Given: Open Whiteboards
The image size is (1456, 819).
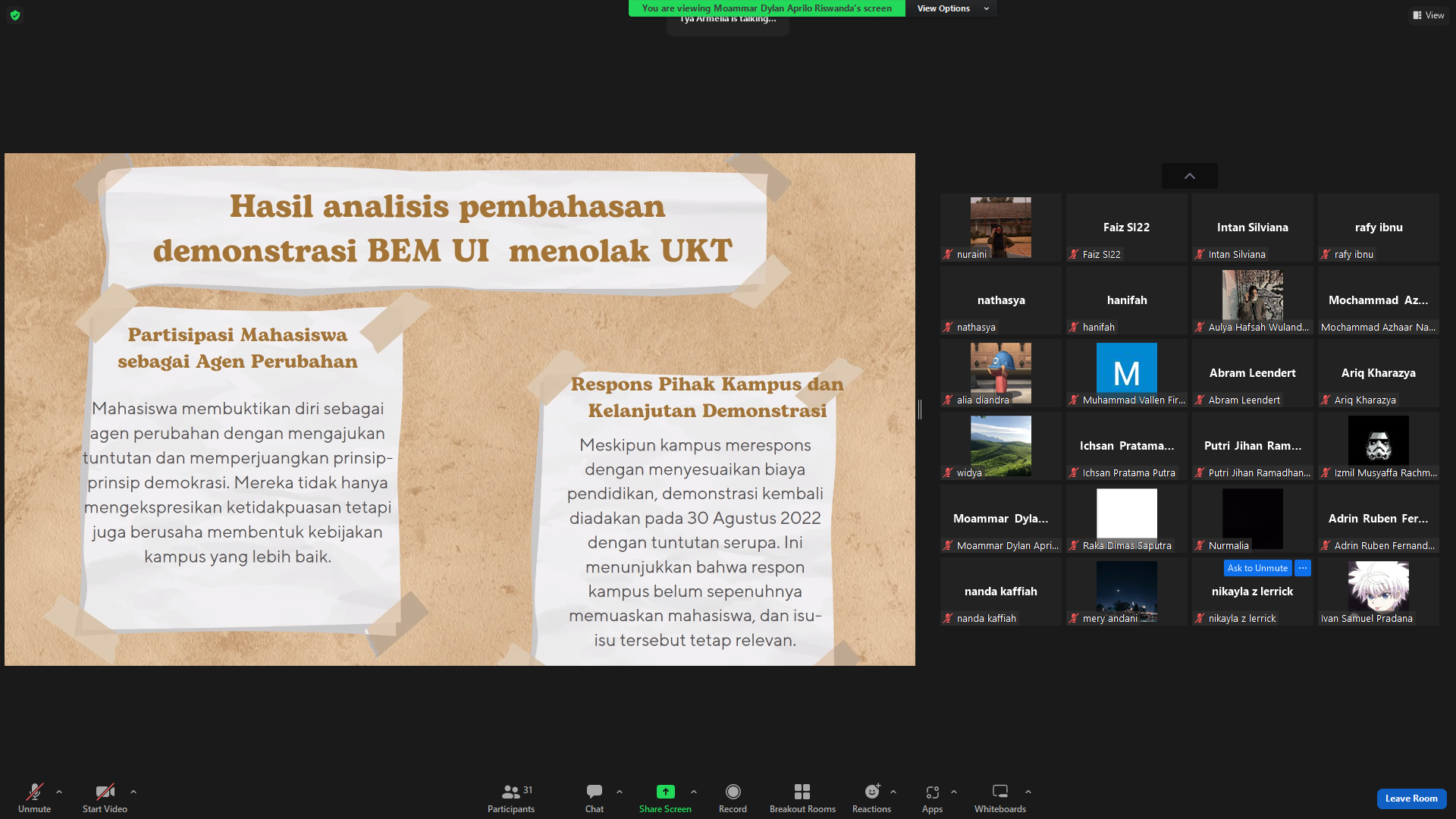Looking at the screenshot, I should click(x=1000, y=798).
